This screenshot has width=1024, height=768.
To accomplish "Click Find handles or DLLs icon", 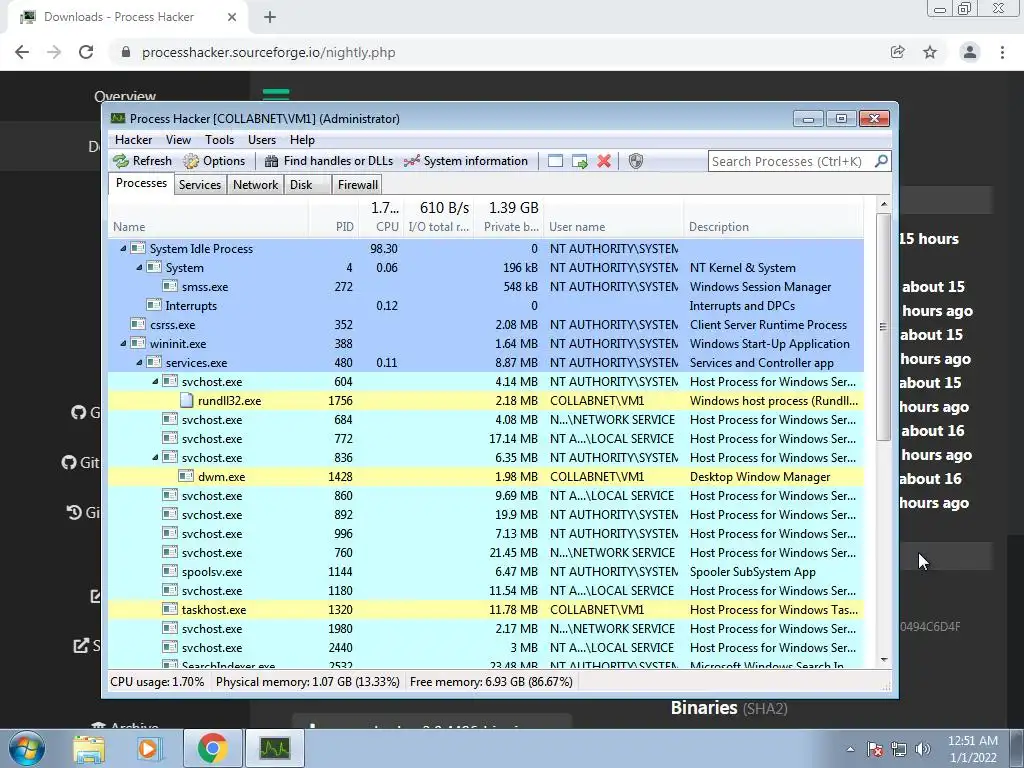I will pyautogui.click(x=272, y=161).
